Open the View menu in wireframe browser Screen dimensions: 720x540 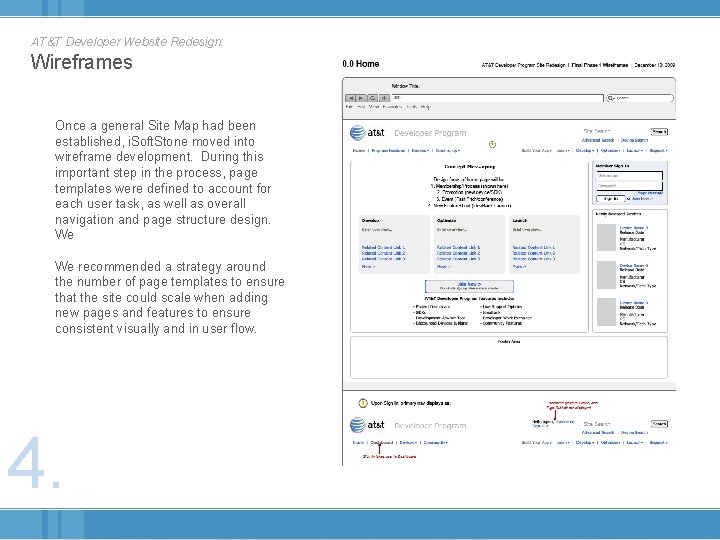[x=374, y=107]
